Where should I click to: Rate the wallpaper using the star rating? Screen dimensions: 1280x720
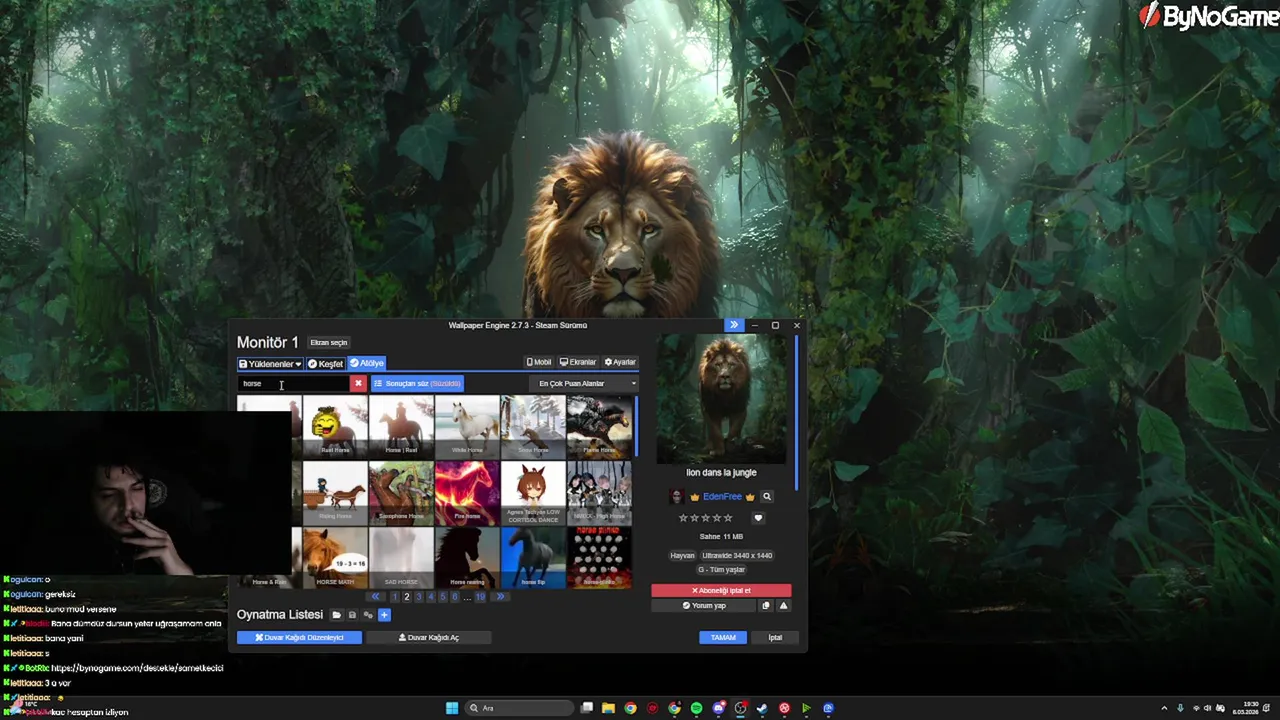click(706, 518)
